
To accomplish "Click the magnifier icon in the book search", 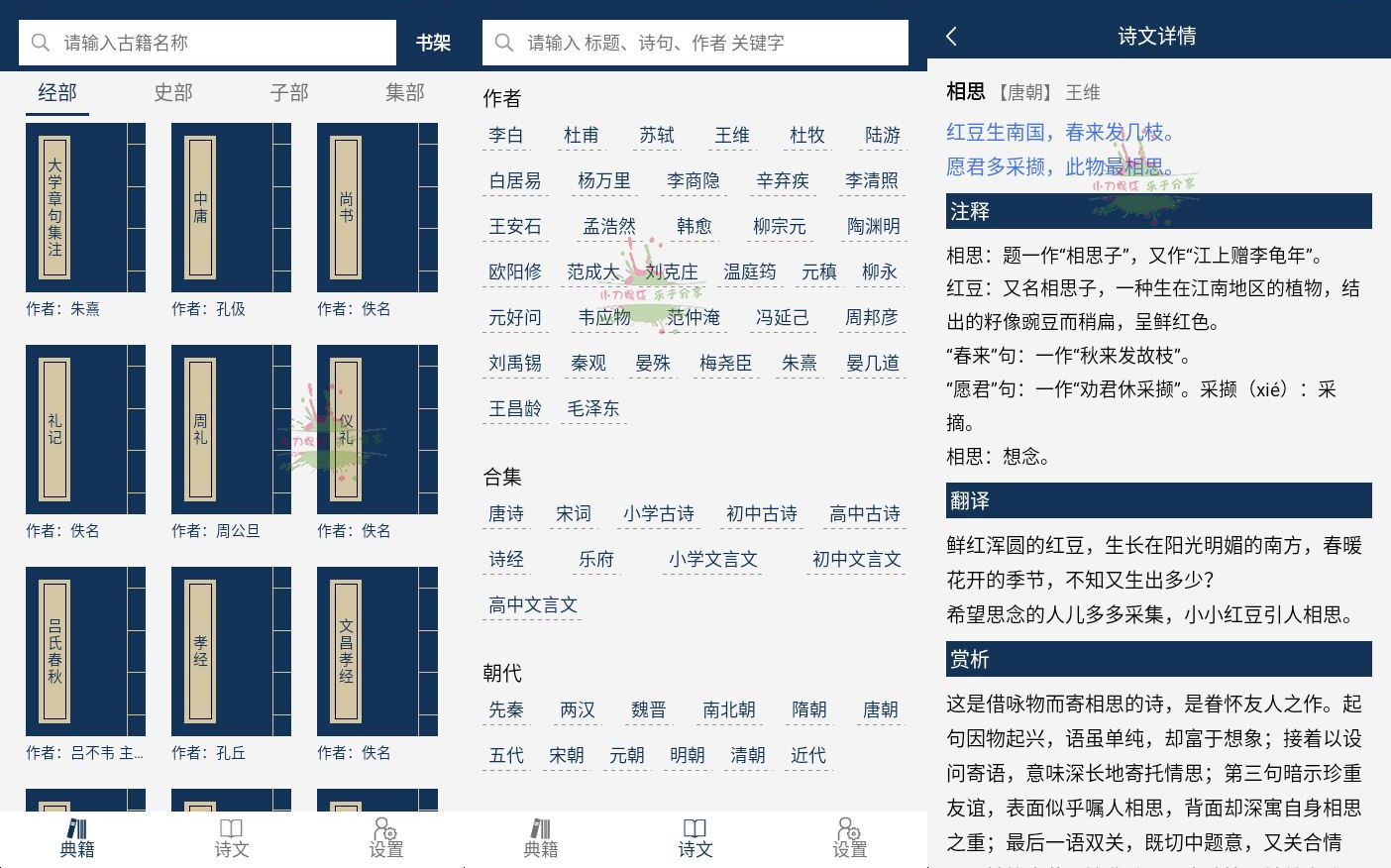I will (40, 43).
